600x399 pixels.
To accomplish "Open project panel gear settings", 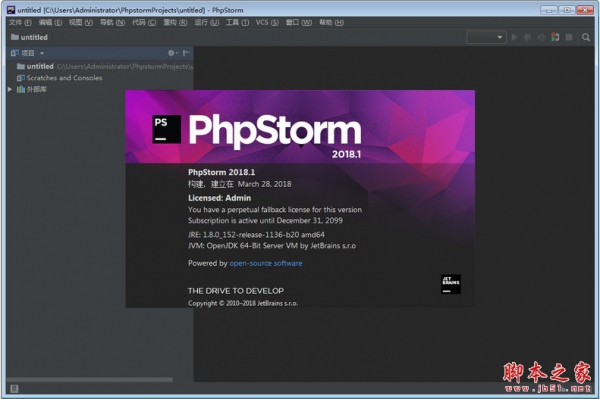I will point(173,53).
